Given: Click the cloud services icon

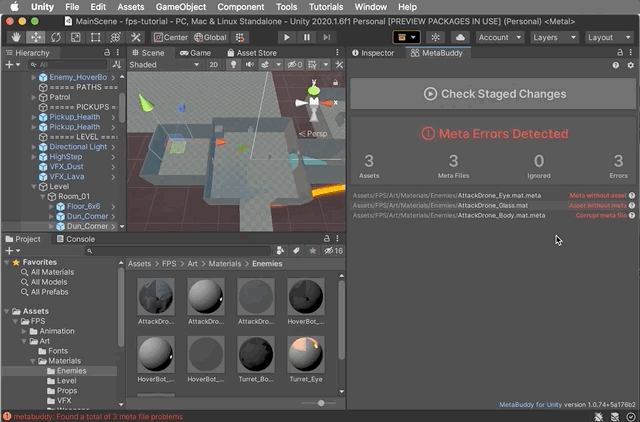Looking at the screenshot, I should tap(460, 37).
